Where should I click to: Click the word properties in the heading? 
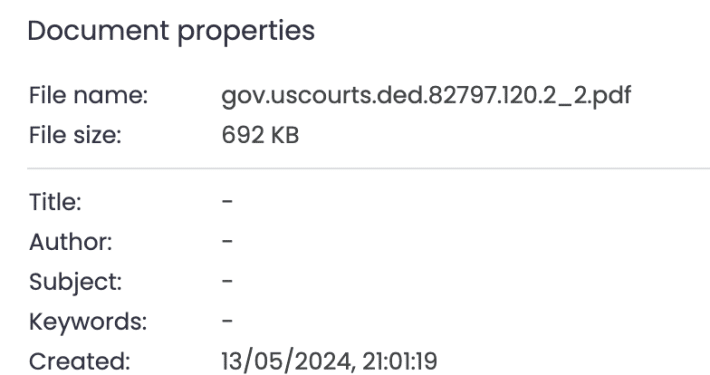tap(246, 33)
